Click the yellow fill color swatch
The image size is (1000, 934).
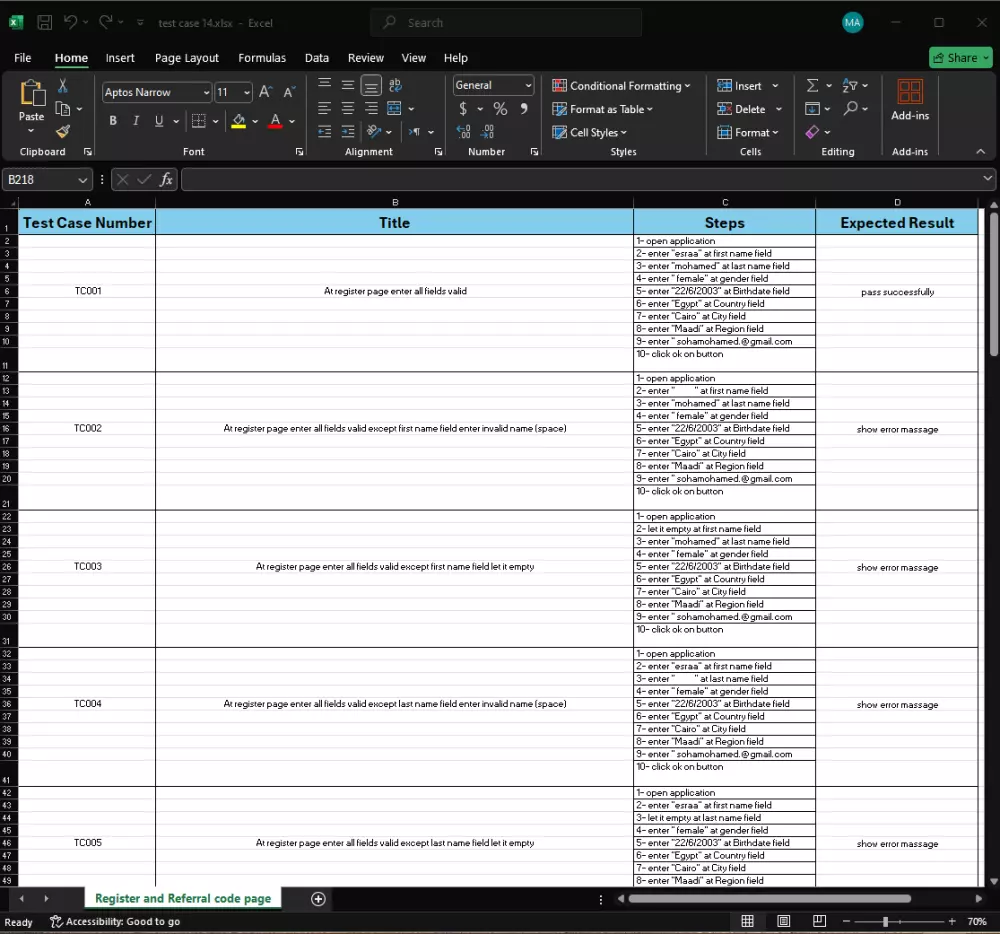238,121
